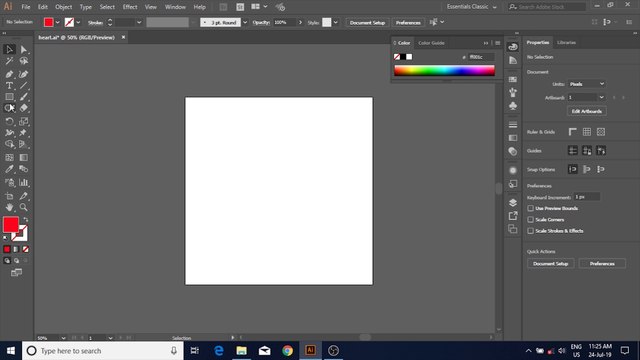Switch to the Libraries tab
Image resolution: width=640 pixels, height=360 pixels.
tap(566, 42)
